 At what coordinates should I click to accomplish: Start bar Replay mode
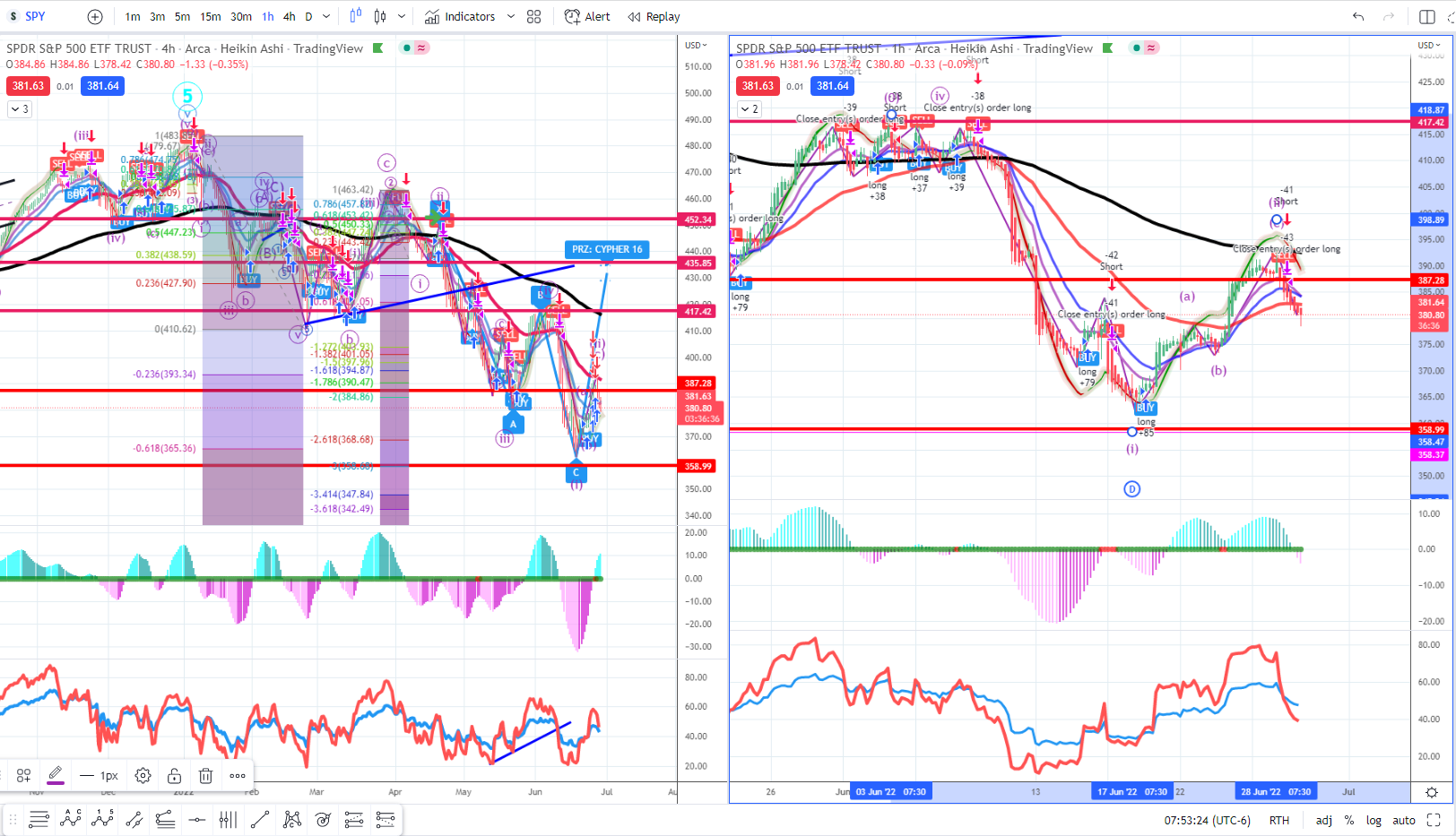click(654, 16)
